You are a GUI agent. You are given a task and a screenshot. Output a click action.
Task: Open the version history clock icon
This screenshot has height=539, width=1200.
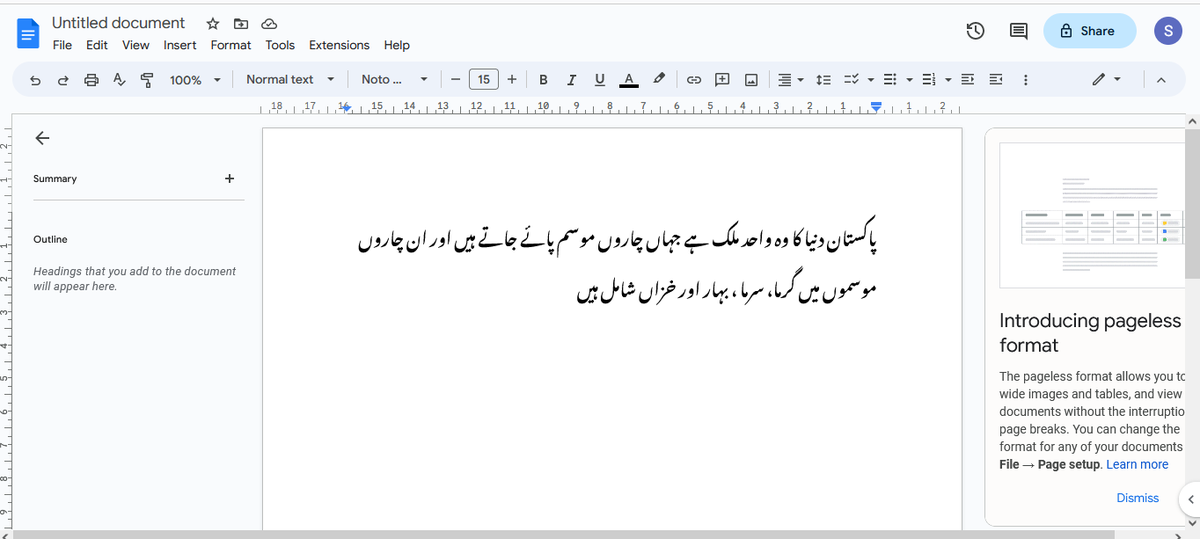(977, 31)
